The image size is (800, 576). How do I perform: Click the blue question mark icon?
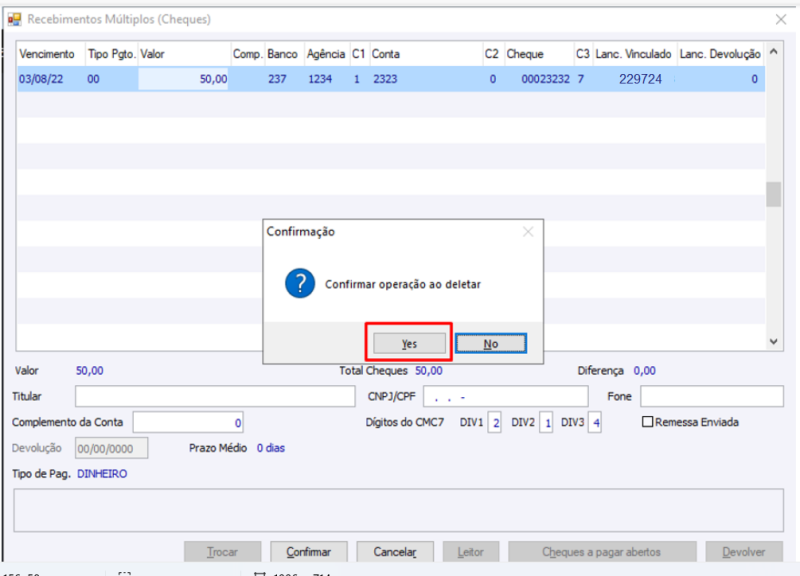(300, 284)
